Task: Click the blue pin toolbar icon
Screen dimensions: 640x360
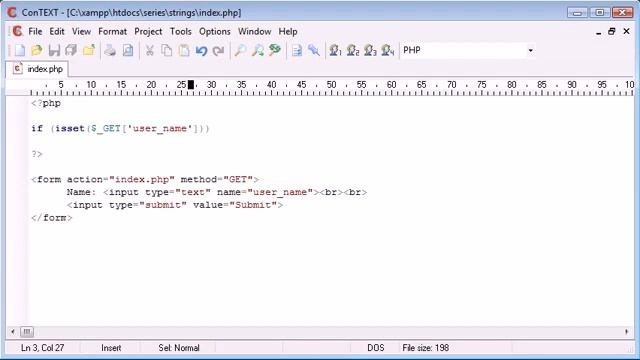Action: coord(314,51)
